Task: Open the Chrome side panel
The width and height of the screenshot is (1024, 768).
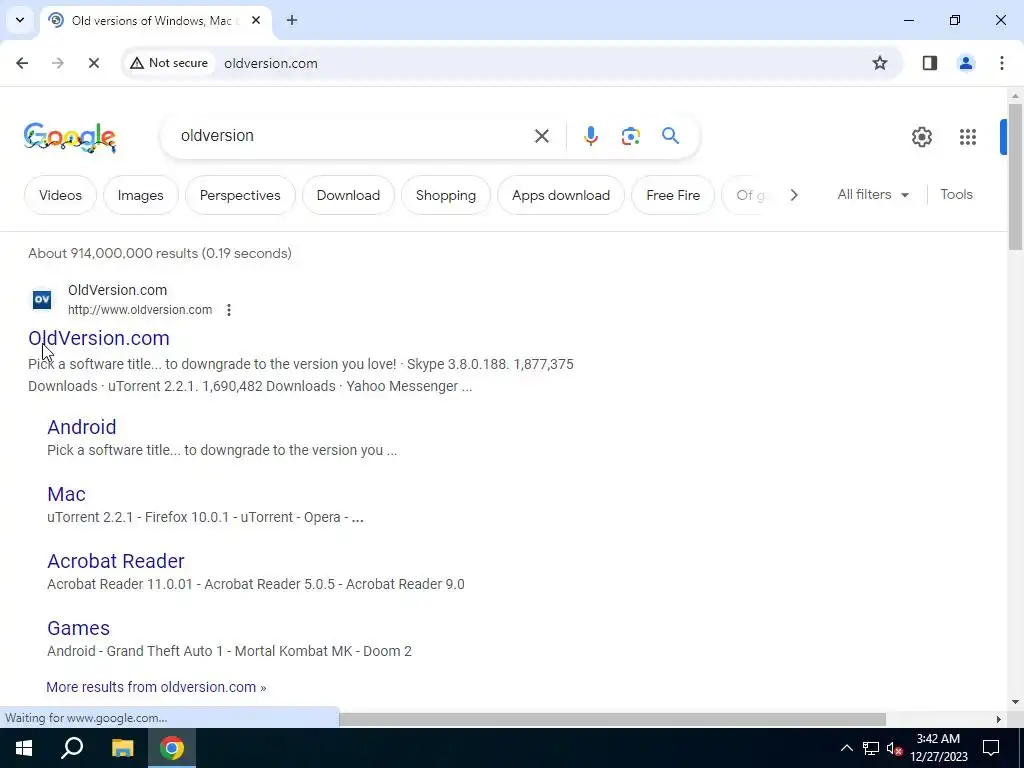Action: point(930,63)
